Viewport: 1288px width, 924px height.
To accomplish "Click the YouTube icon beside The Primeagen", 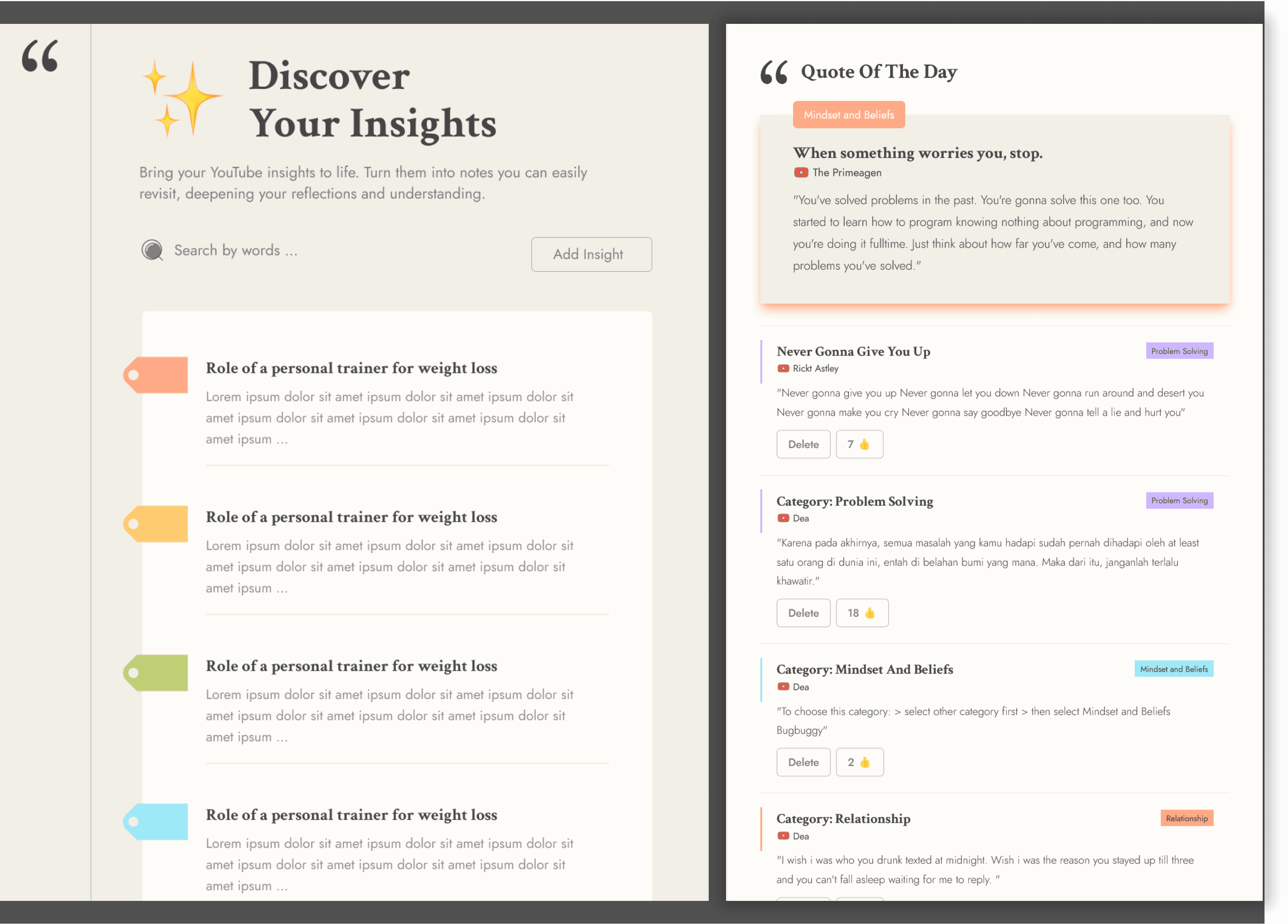I will tap(801, 173).
